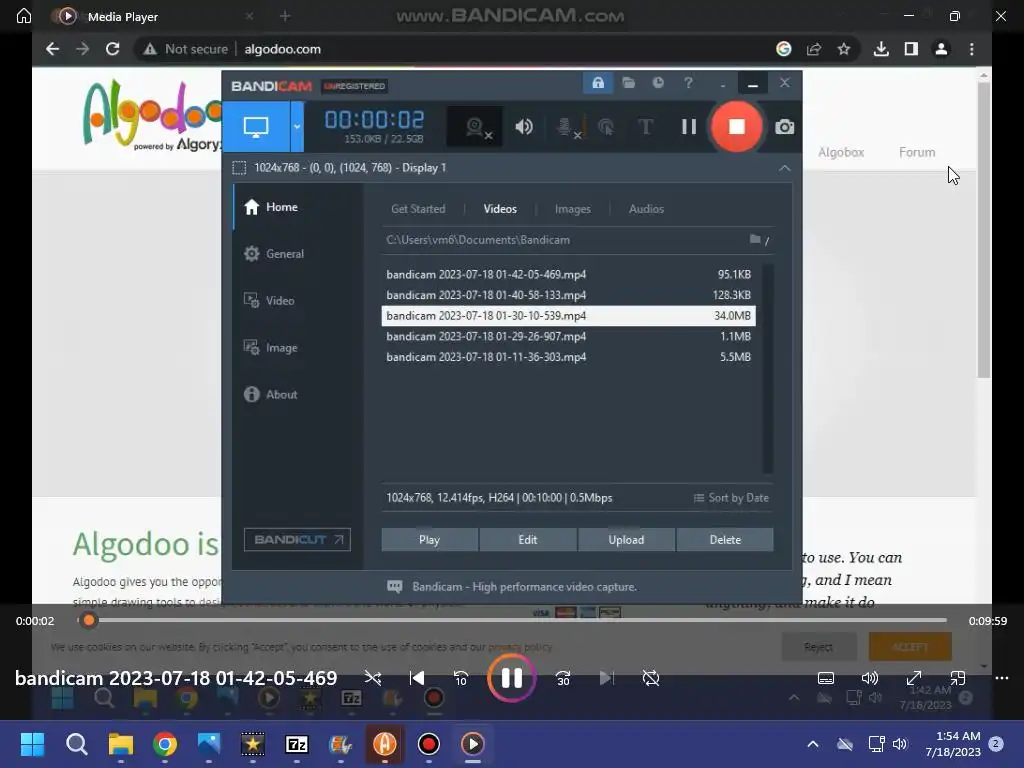Stop the Bandicam recording with red button

(x=736, y=127)
